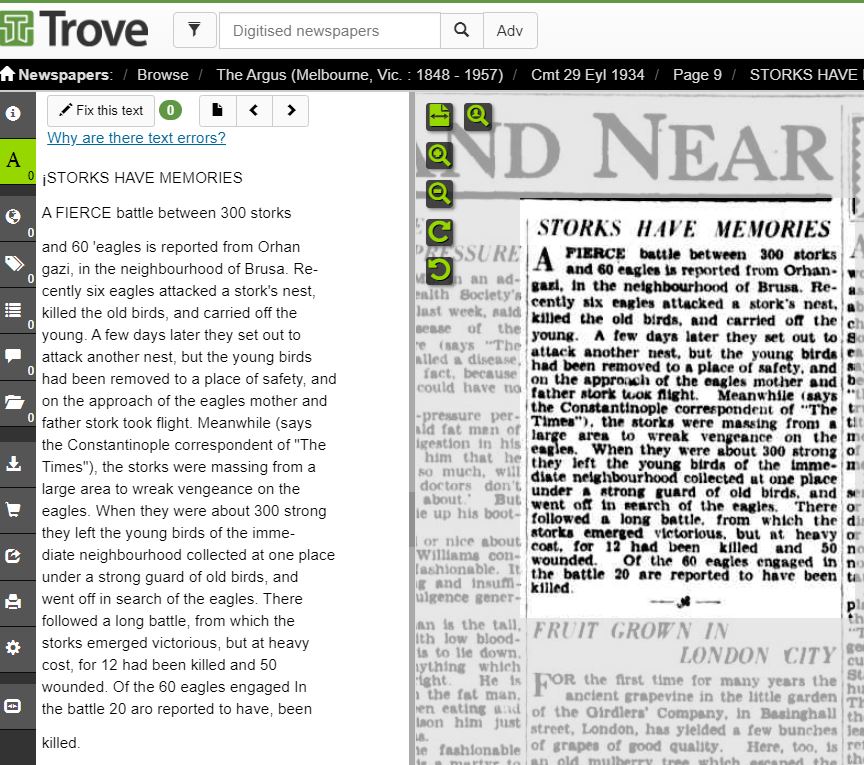The width and height of the screenshot is (864, 765).
Task: Open the search filter button
Action: [194, 30]
